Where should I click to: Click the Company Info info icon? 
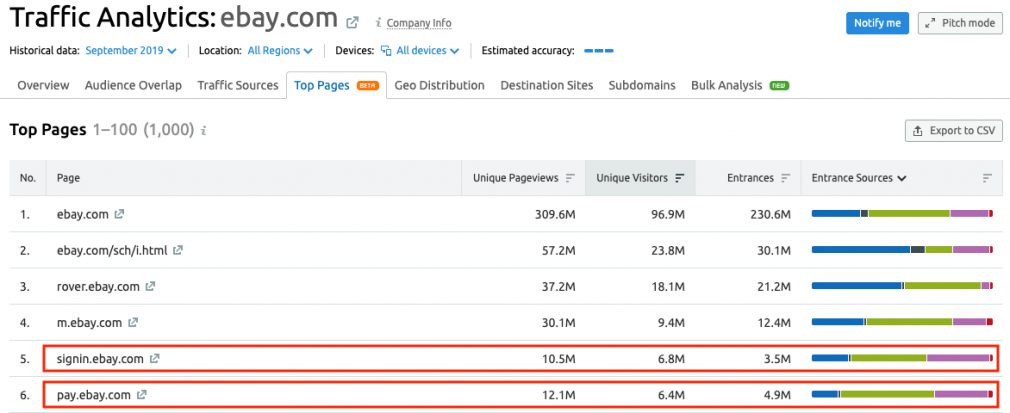[379, 23]
